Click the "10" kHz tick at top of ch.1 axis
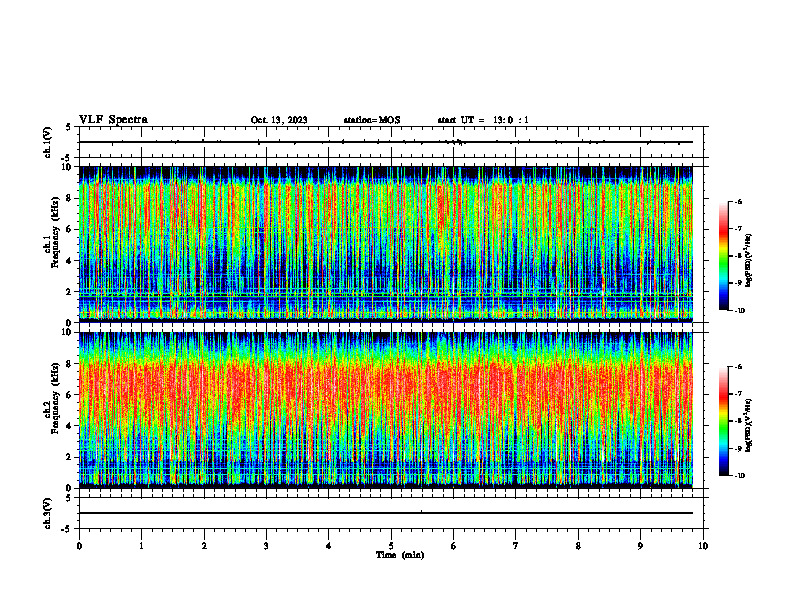792x612 pixels. point(68,167)
